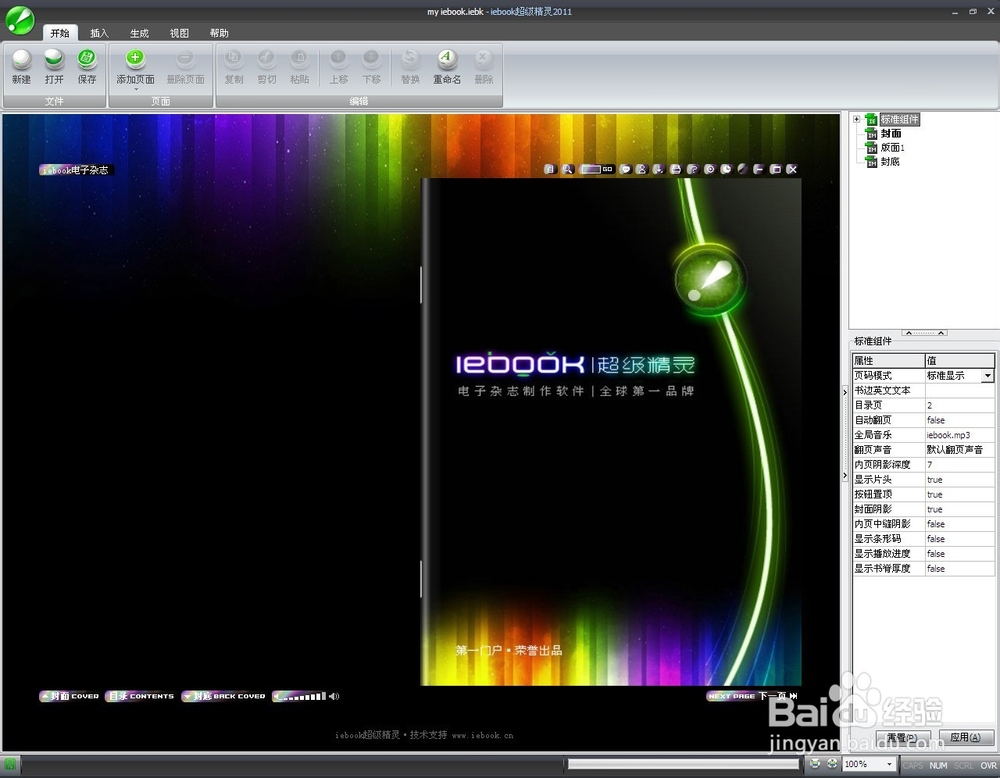The height and width of the screenshot is (778, 1000).
Task: Click the fit-width icon in status bar
Action: click(x=815, y=763)
